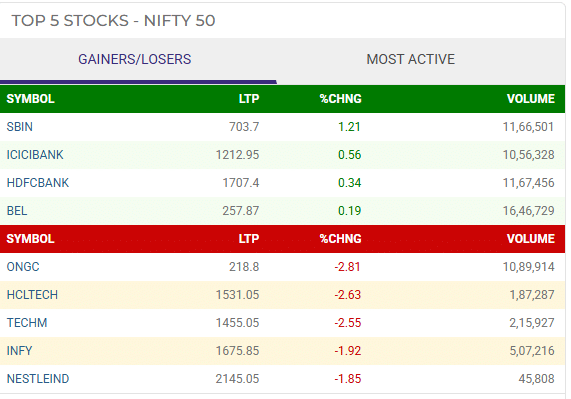Click NESTLEIND percent change -1.85

click(348, 379)
